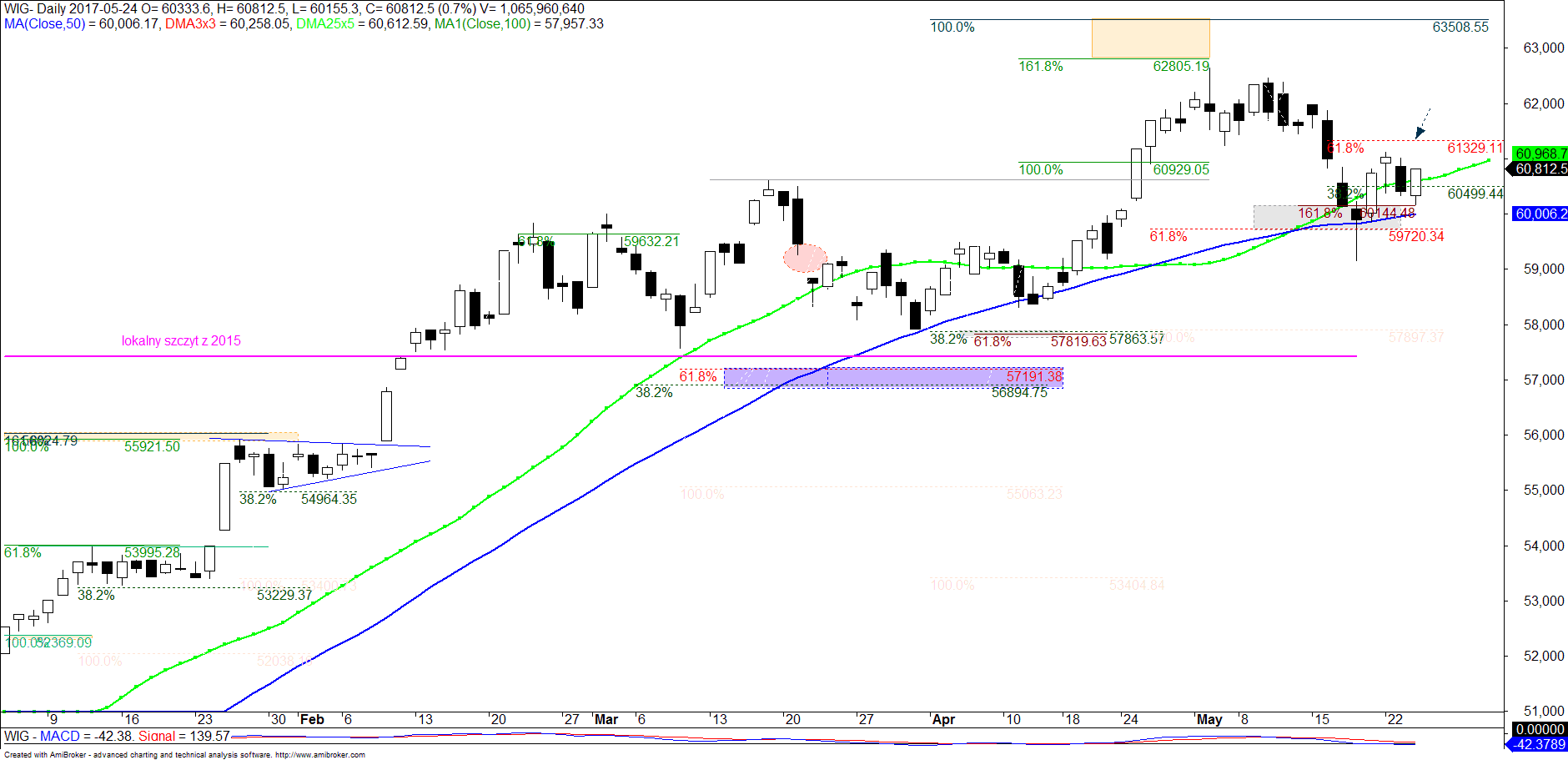Click the orange rectangle zone above 62805.19

point(1150,39)
